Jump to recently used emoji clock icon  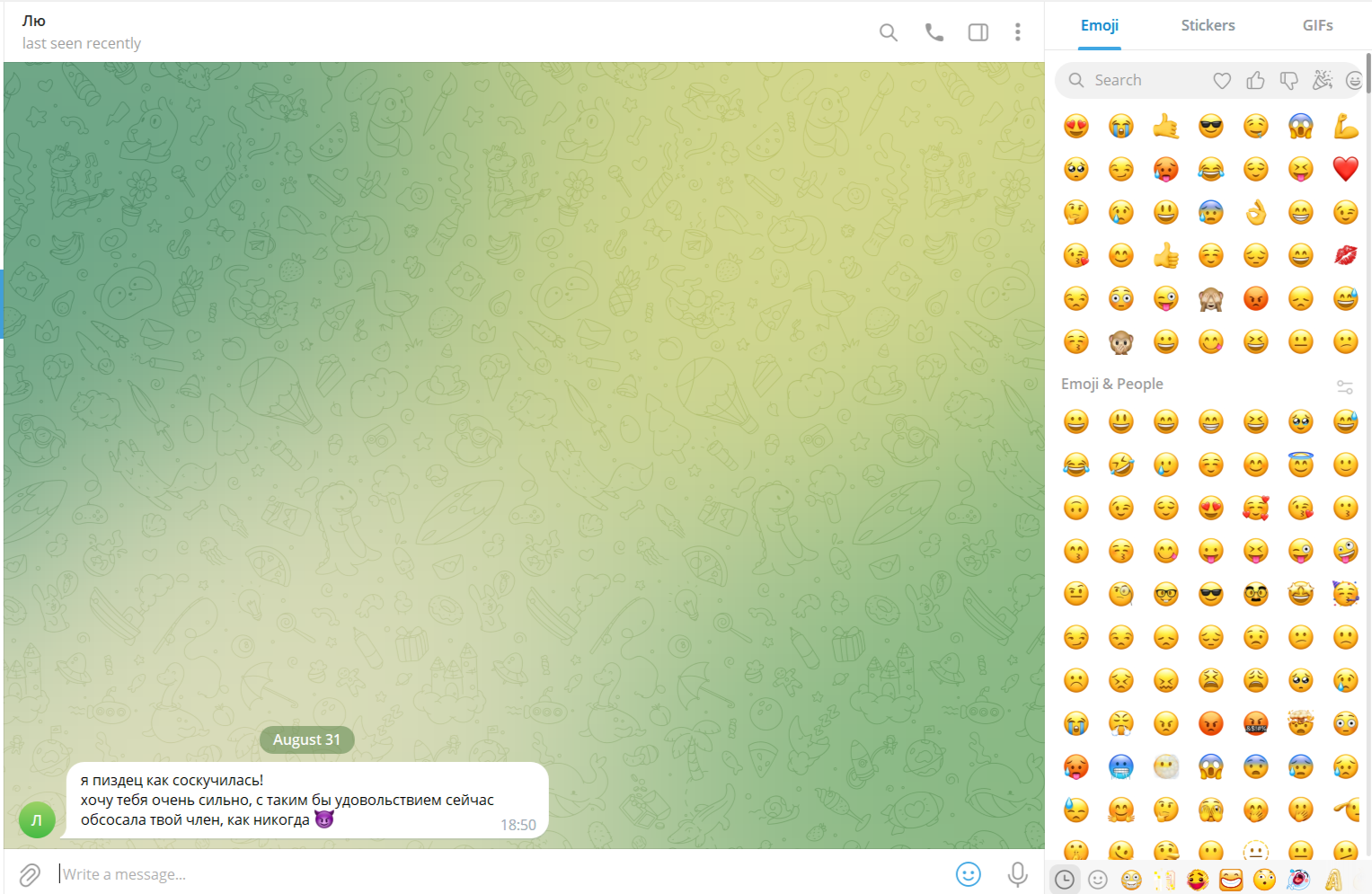(x=1065, y=880)
